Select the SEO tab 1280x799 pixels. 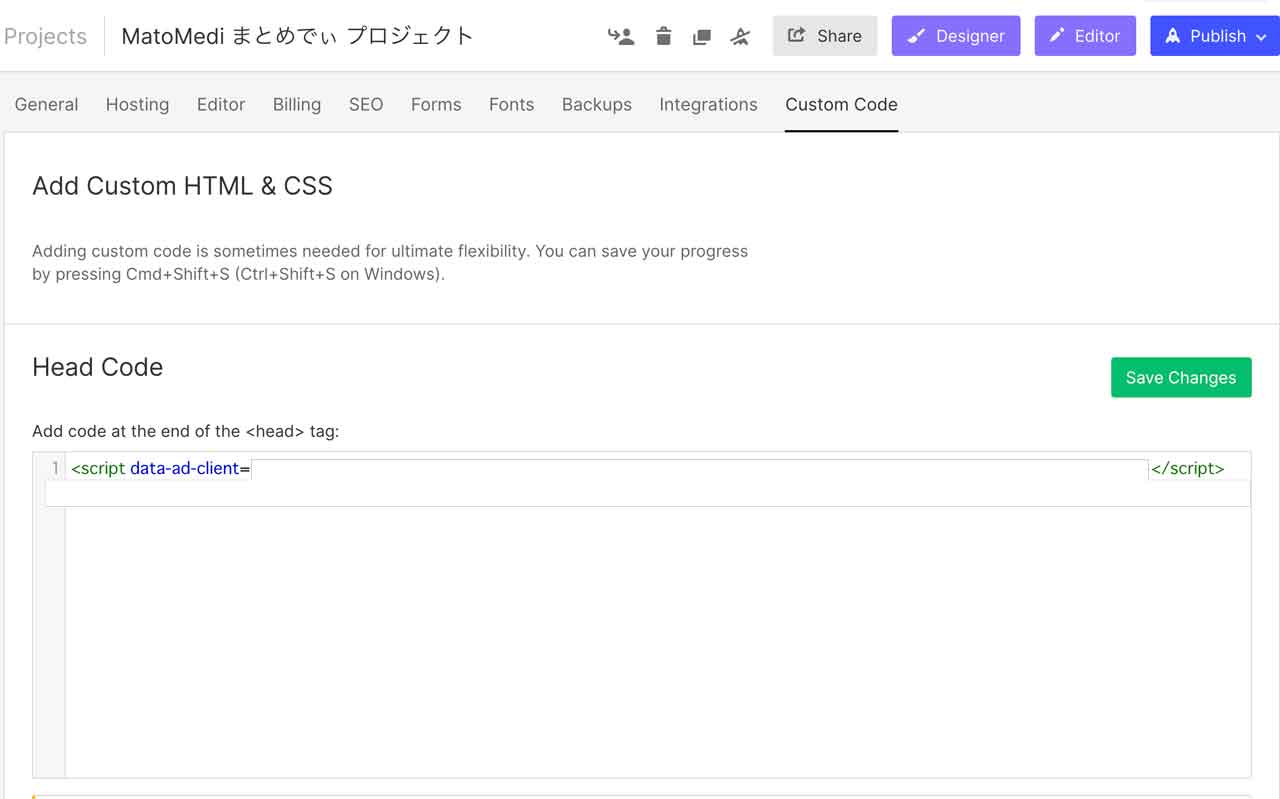[366, 104]
